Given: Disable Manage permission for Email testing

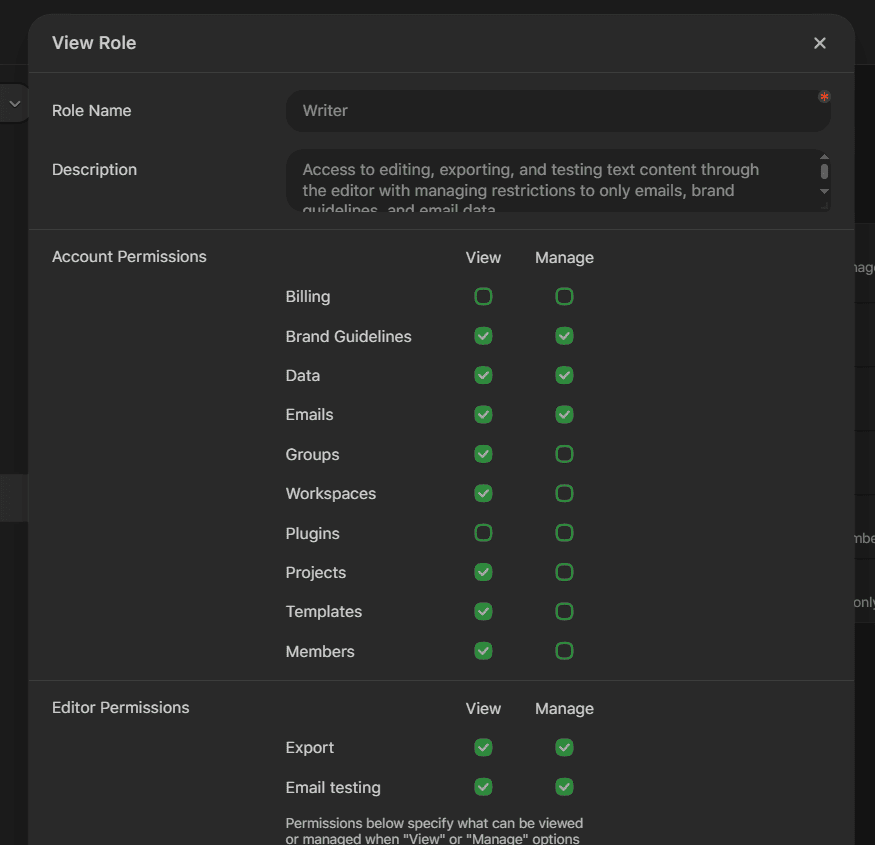Looking at the screenshot, I should [564, 787].
